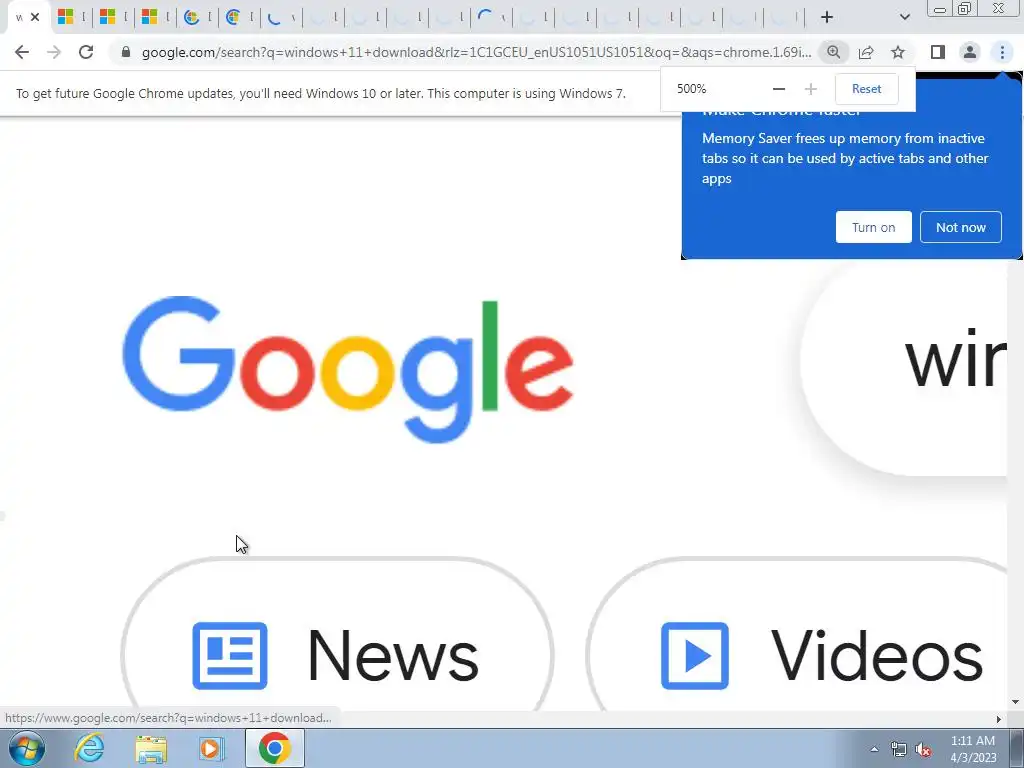Open the Chrome profile menu

970,52
